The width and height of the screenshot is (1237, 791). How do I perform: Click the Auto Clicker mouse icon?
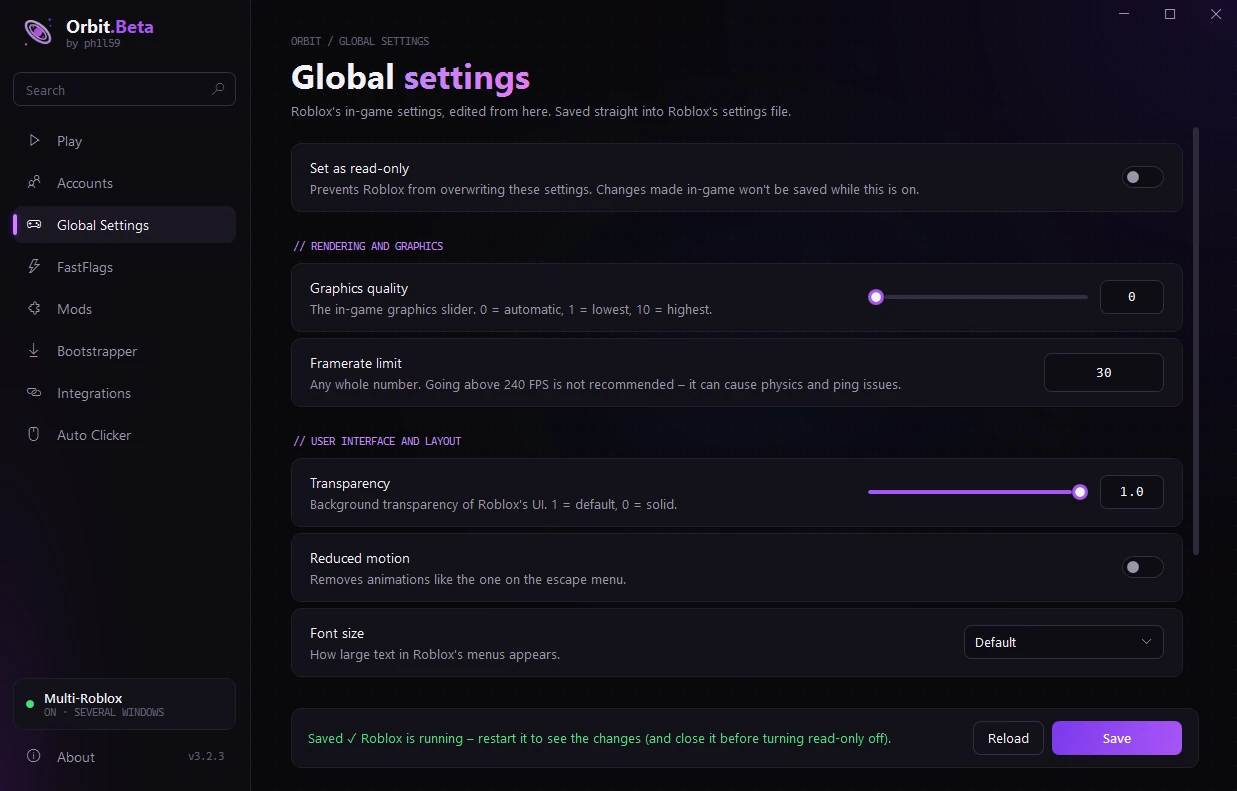pos(34,435)
